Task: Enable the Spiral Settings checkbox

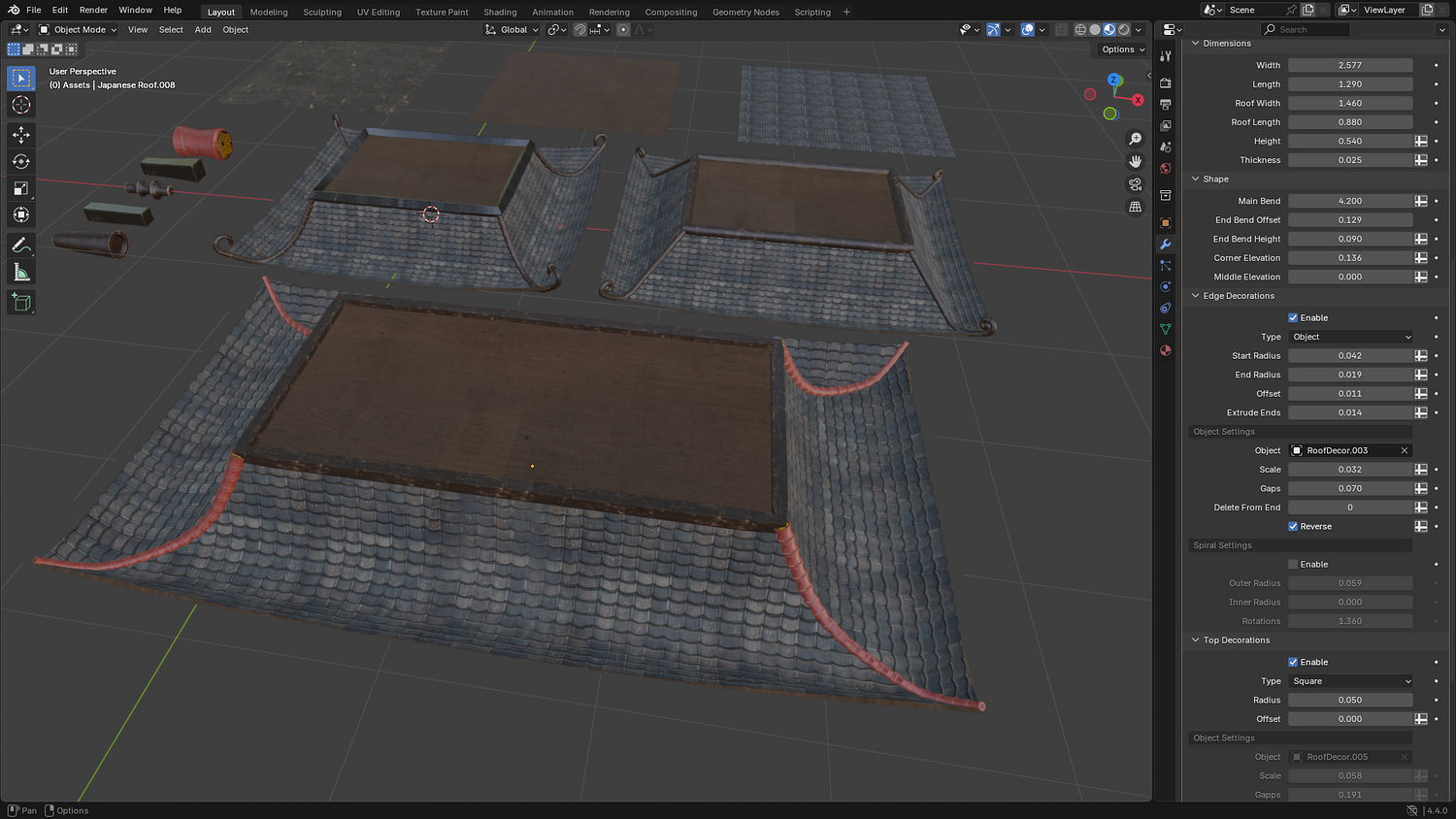Action: click(1293, 565)
